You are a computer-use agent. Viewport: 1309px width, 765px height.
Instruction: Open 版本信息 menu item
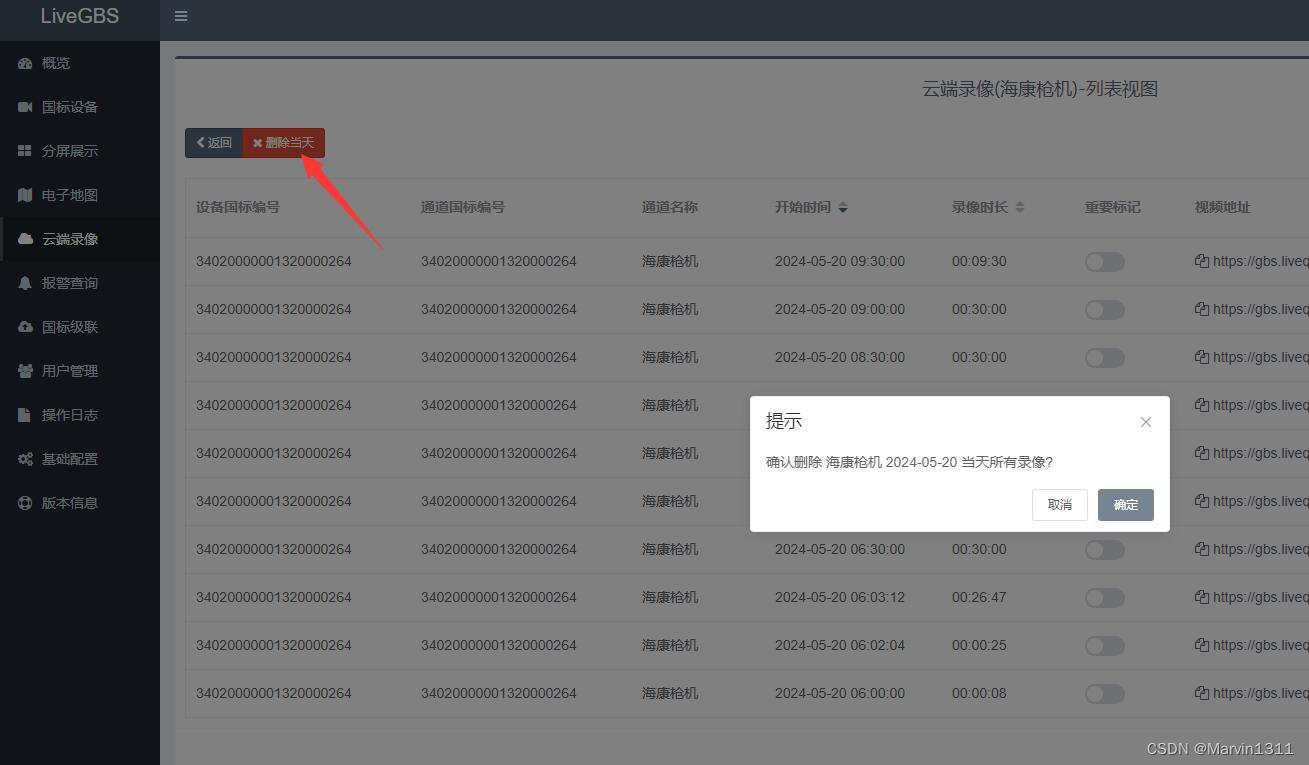point(80,503)
